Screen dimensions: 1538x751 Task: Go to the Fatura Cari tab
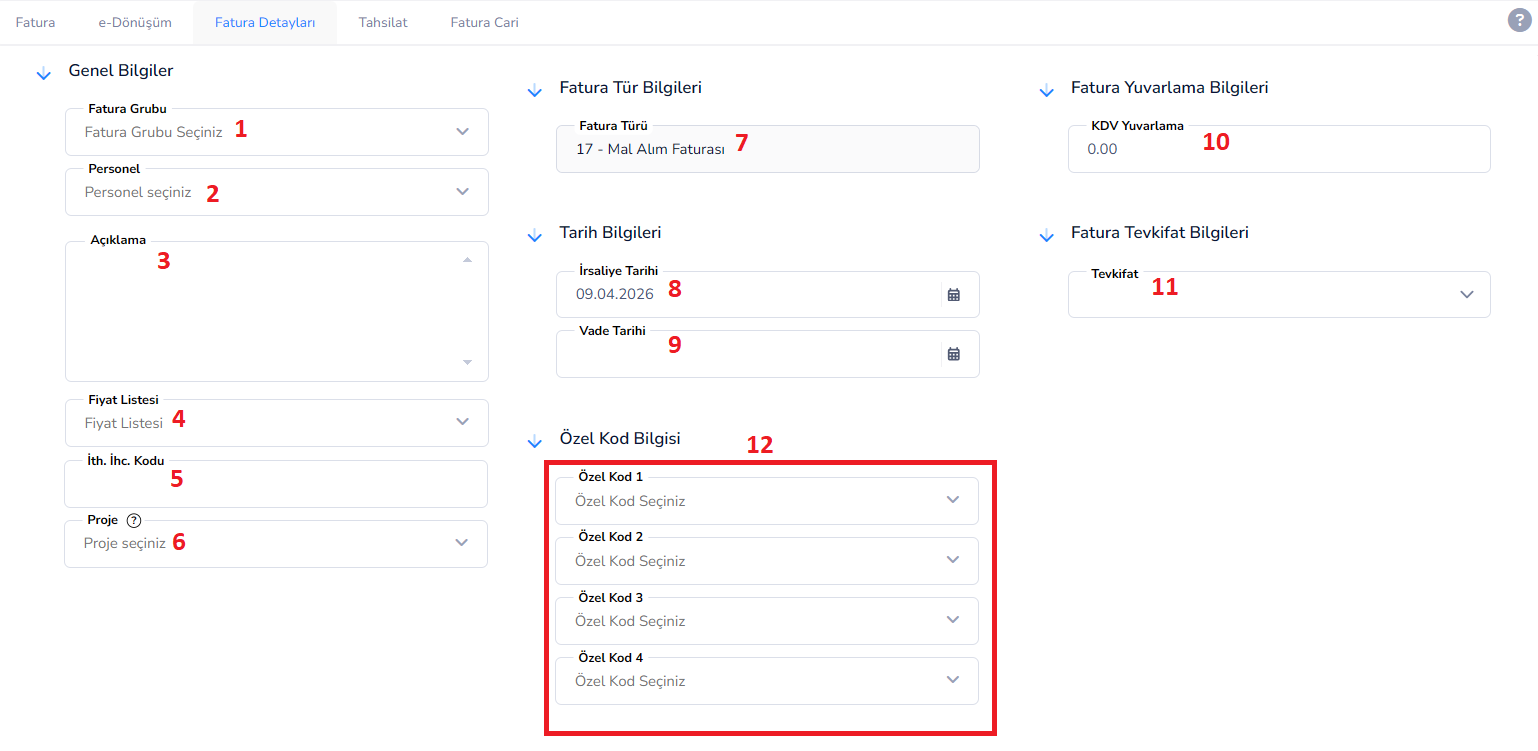(484, 22)
